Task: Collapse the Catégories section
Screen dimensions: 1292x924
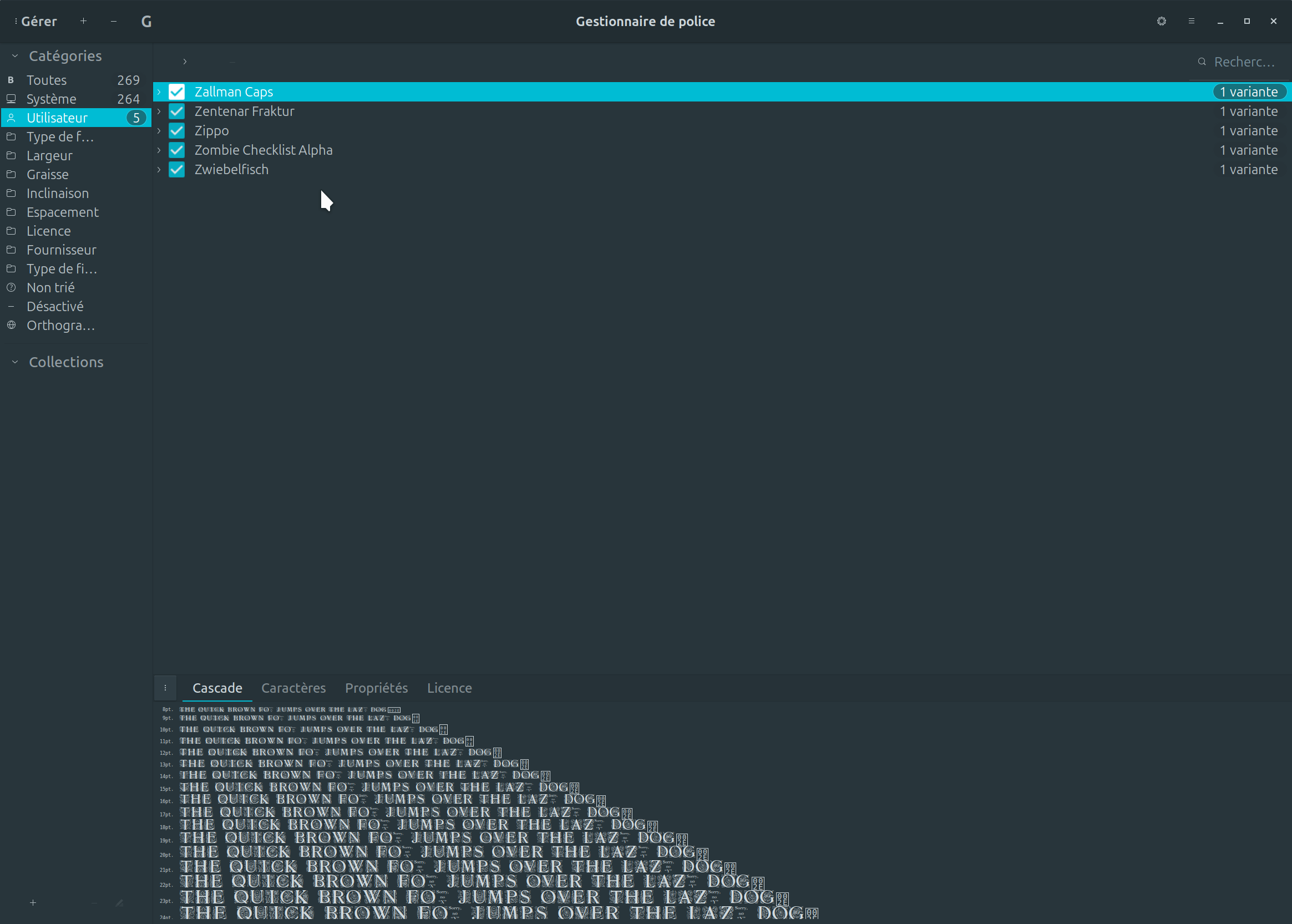Action: 16,56
